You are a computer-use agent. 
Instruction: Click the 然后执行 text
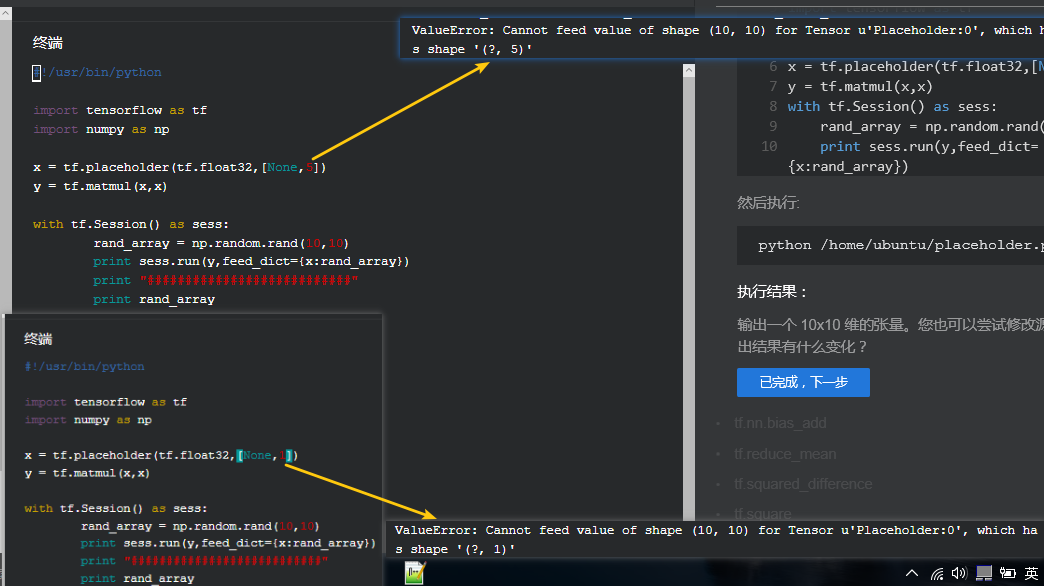[x=768, y=203]
